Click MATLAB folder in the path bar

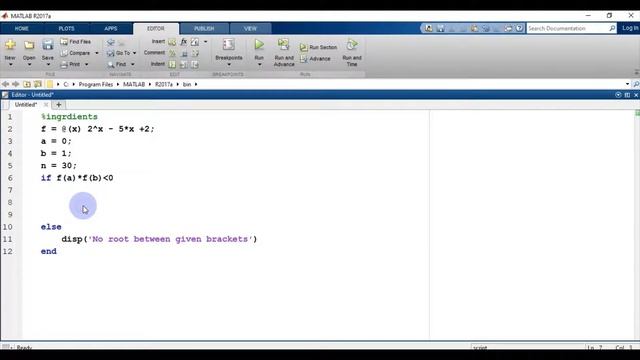point(134,84)
